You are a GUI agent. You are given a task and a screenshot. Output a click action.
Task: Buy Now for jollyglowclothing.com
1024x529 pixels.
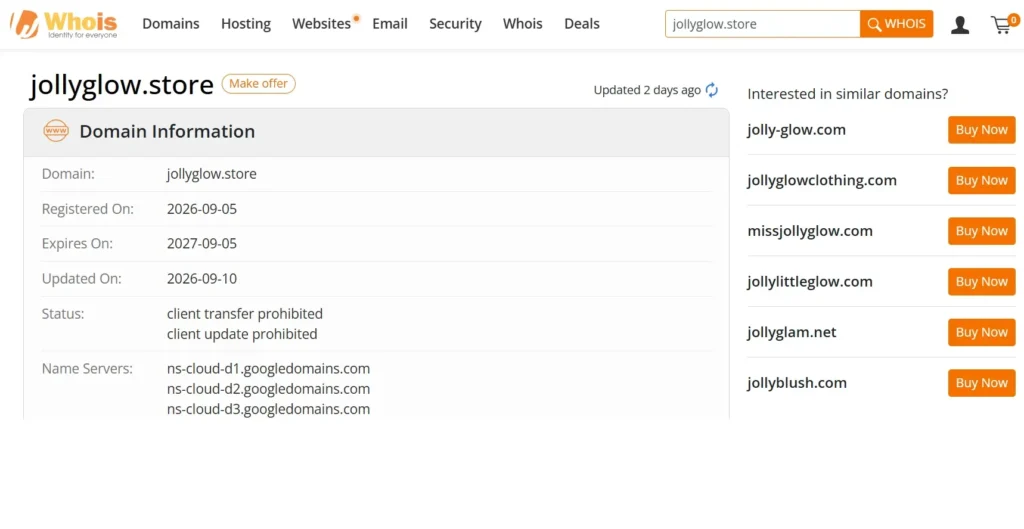982,180
